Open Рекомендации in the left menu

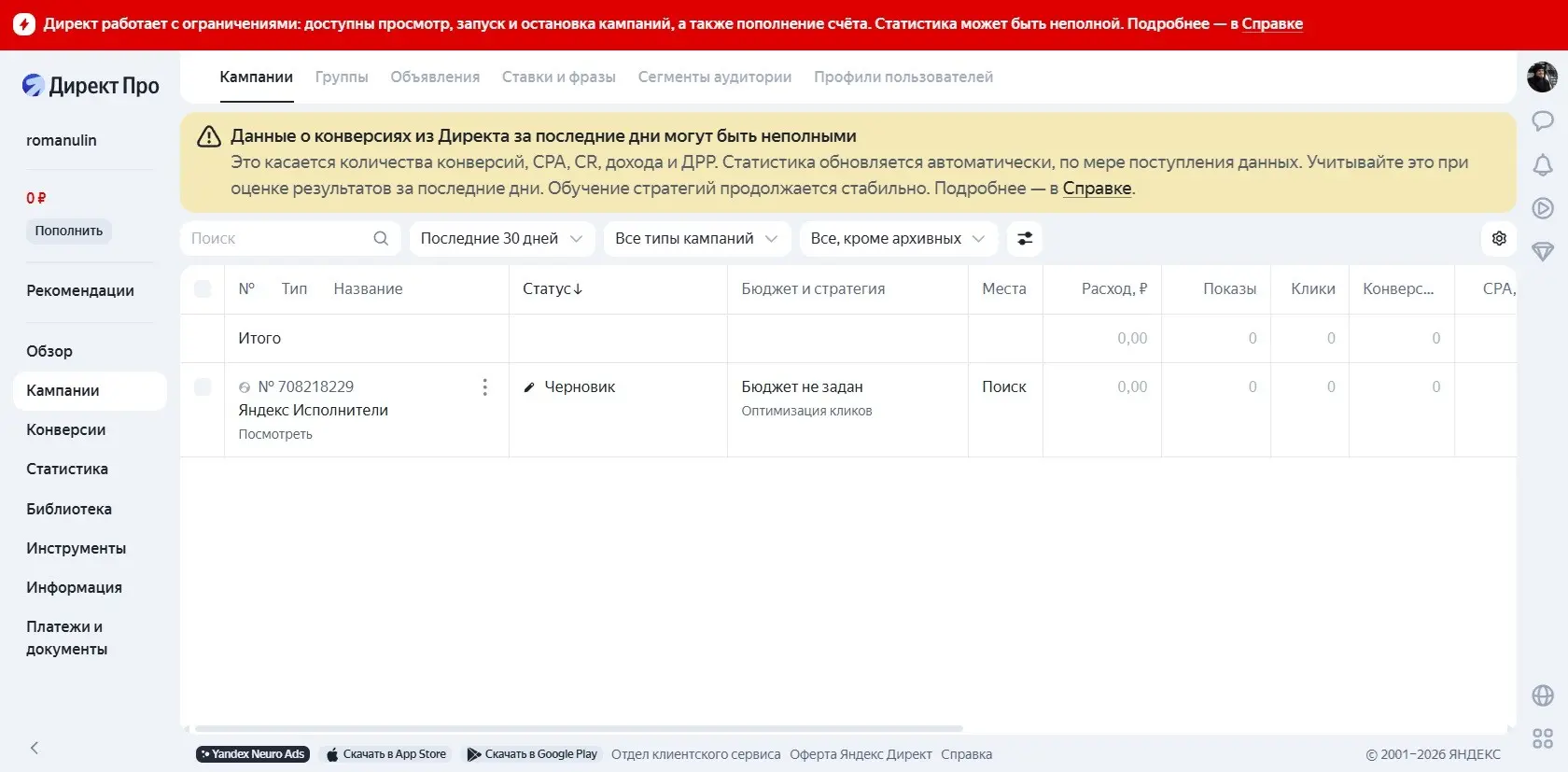click(x=80, y=290)
